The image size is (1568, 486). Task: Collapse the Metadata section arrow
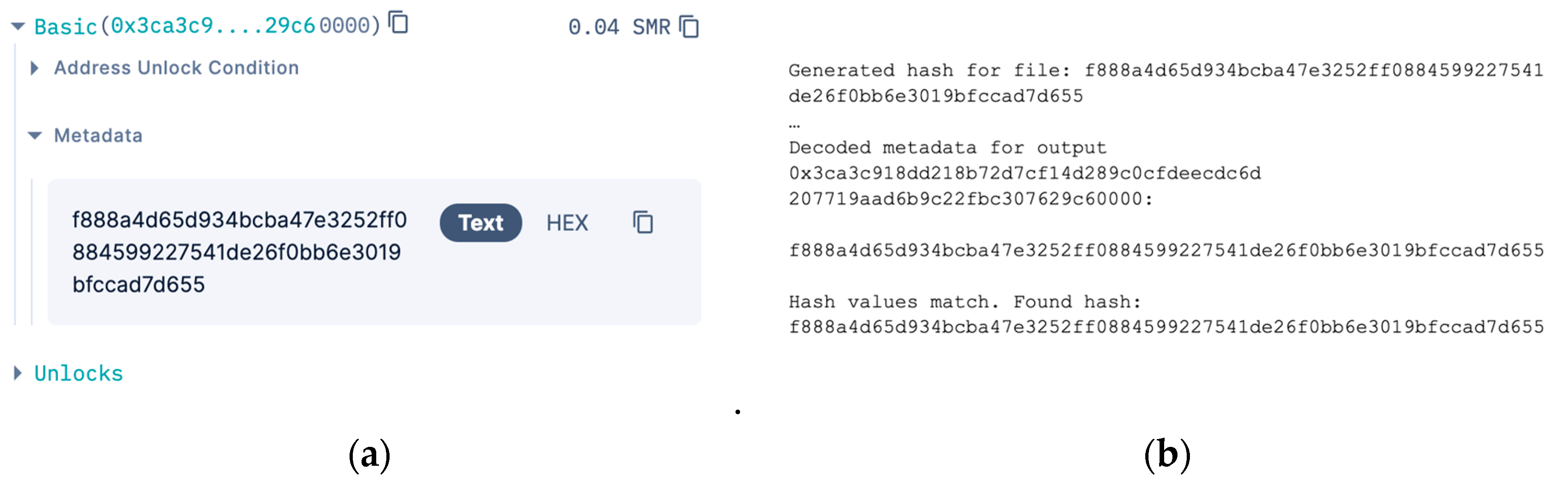pyautogui.click(x=35, y=135)
